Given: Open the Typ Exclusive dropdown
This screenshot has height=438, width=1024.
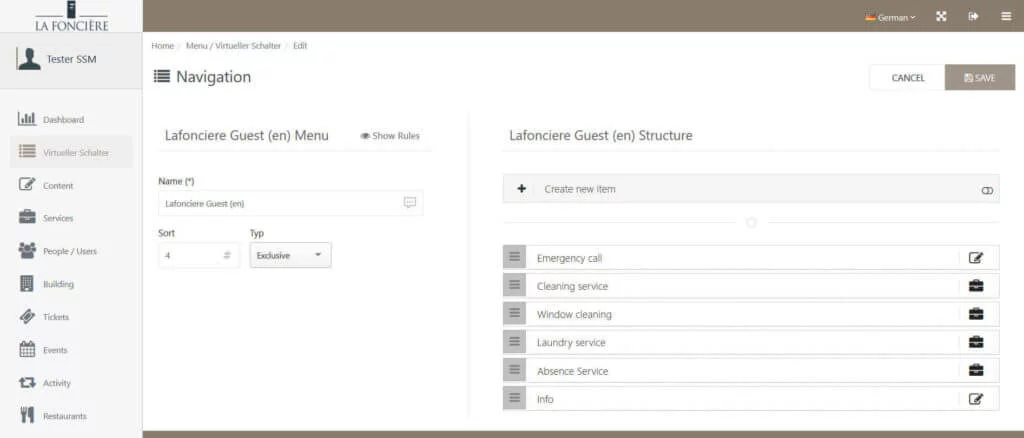Looking at the screenshot, I should tap(290, 255).
